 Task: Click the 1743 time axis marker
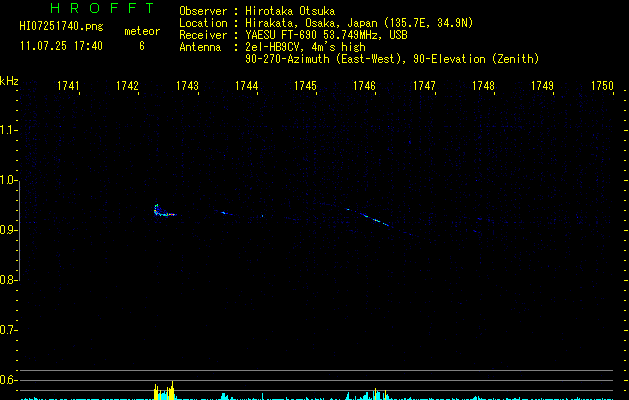click(x=187, y=86)
